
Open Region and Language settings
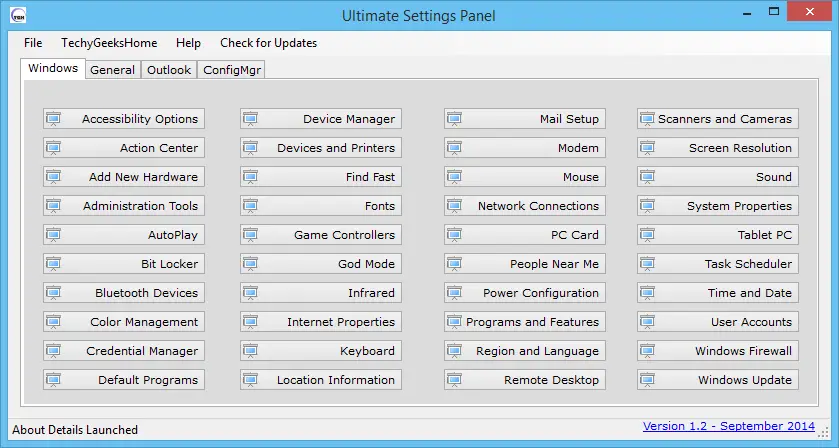pyautogui.click(x=524, y=351)
